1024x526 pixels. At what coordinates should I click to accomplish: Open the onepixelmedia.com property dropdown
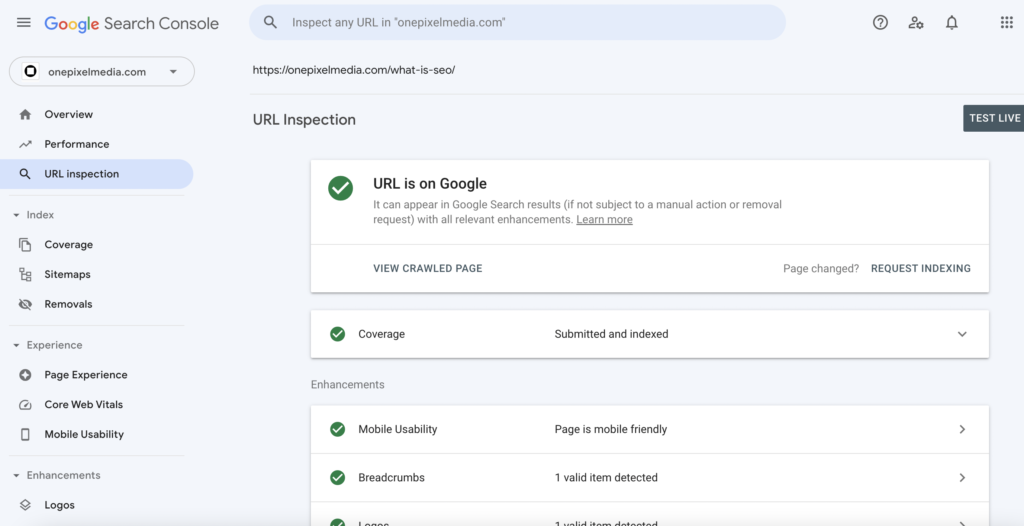click(x=102, y=72)
